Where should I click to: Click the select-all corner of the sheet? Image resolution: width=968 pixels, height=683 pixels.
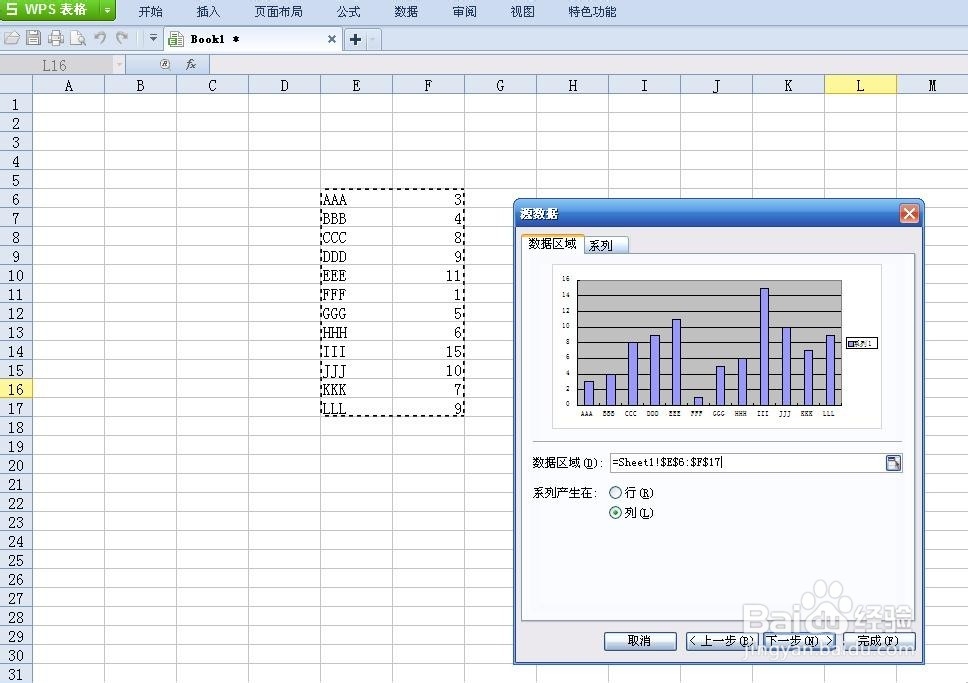coord(16,85)
